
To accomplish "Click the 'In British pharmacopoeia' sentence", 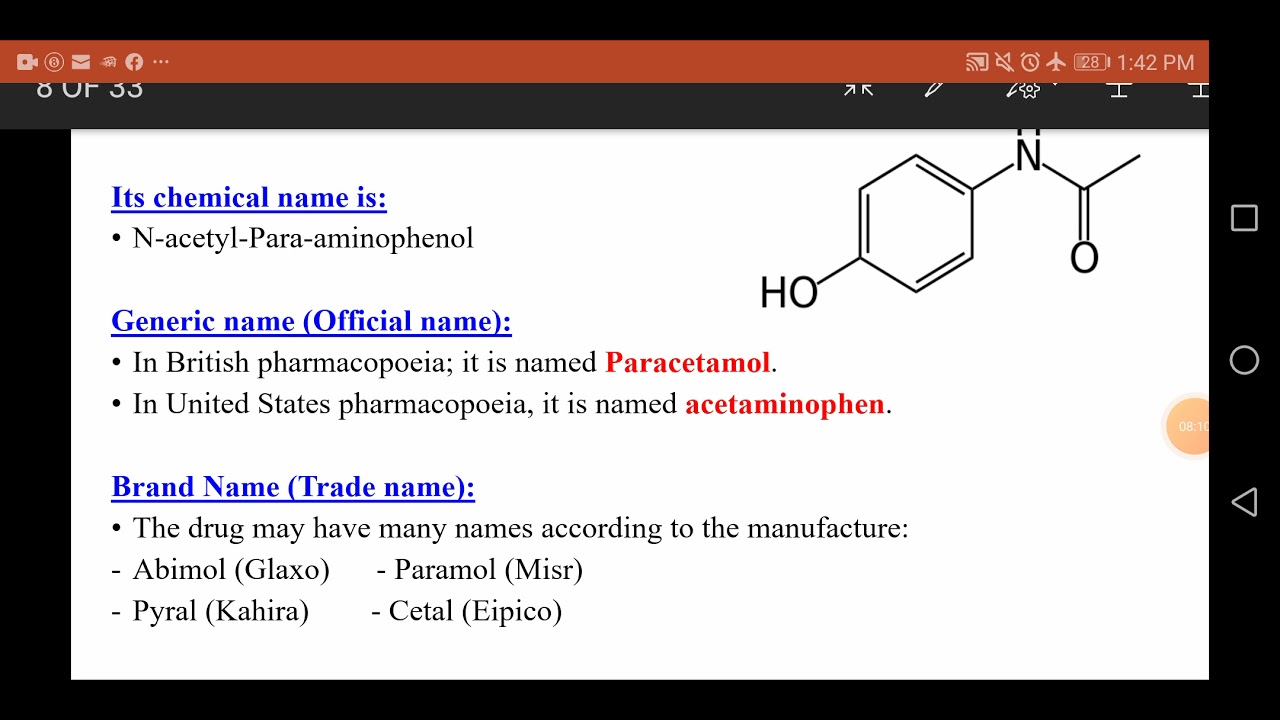I will pos(455,362).
